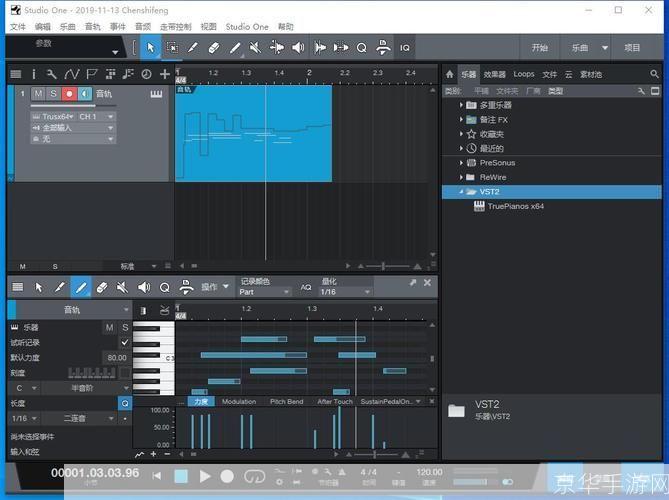Search the browser with magnifier icon

654,74
